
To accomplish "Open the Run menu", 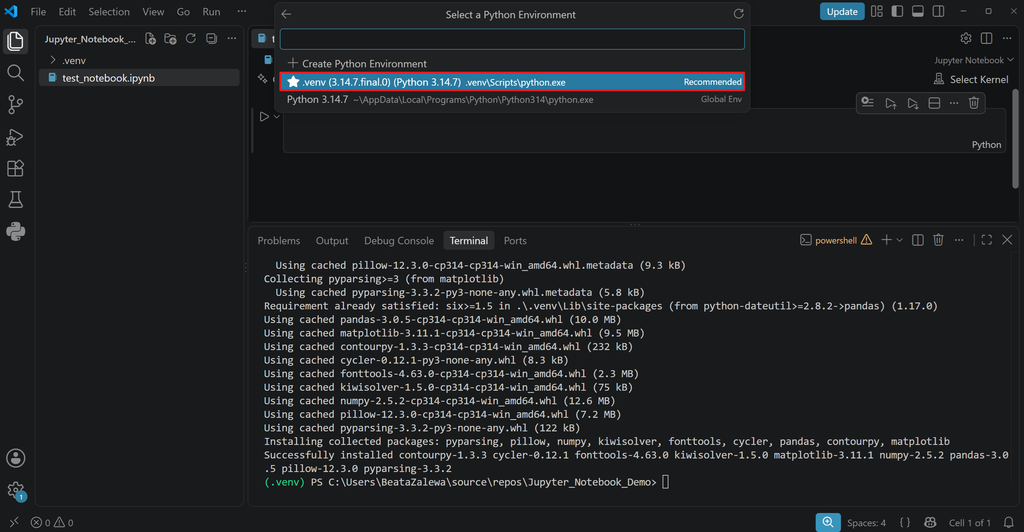I will (211, 11).
